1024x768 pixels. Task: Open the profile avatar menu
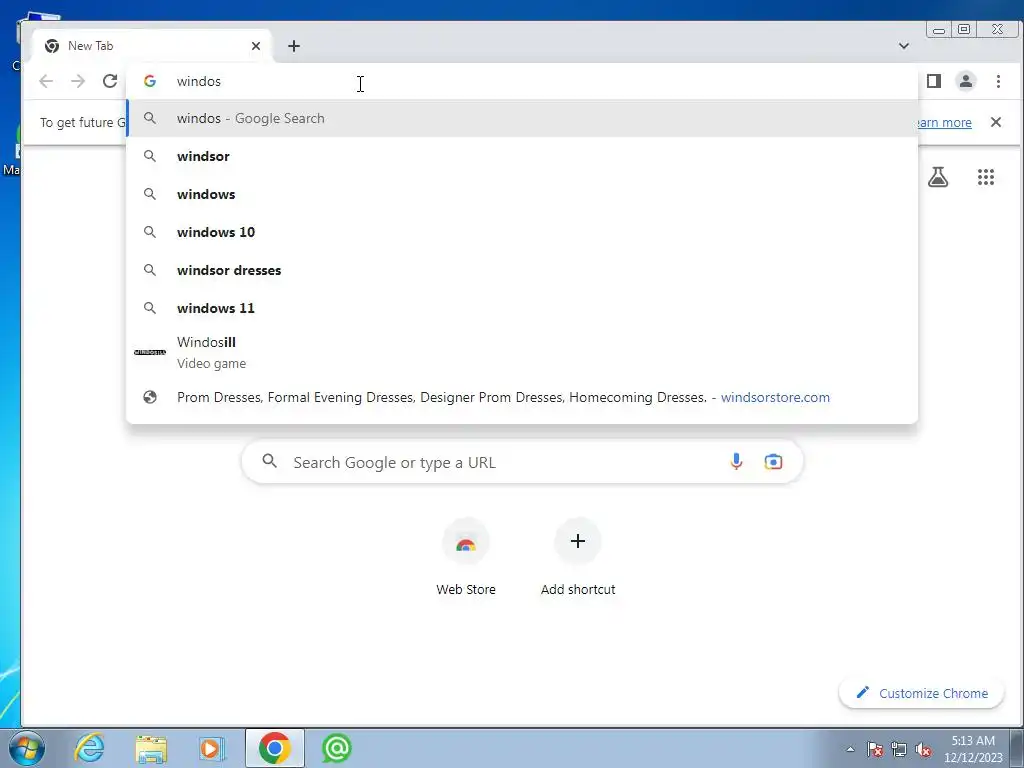point(965,81)
